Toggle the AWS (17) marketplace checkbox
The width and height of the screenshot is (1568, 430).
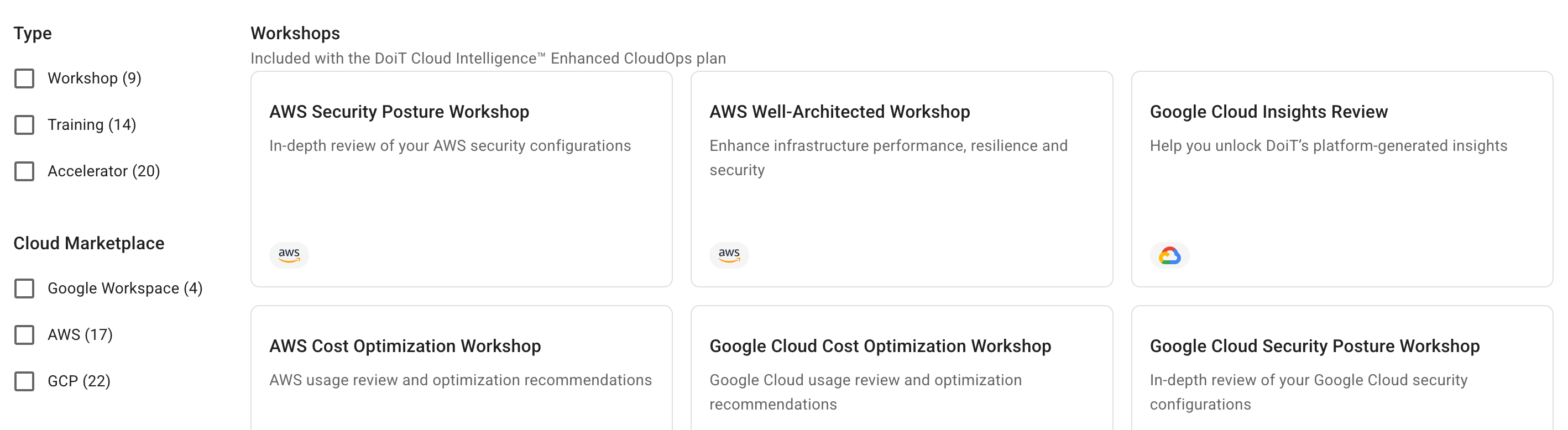[24, 334]
